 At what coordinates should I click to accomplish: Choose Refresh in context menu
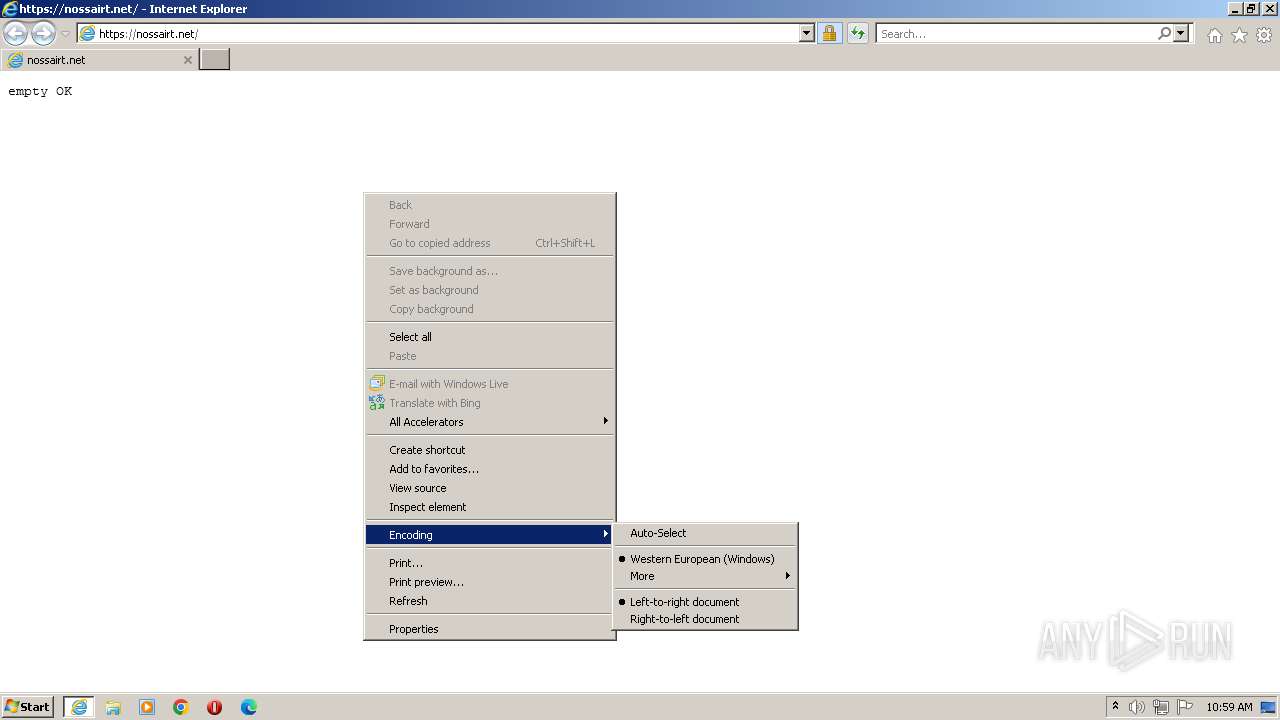click(490, 601)
